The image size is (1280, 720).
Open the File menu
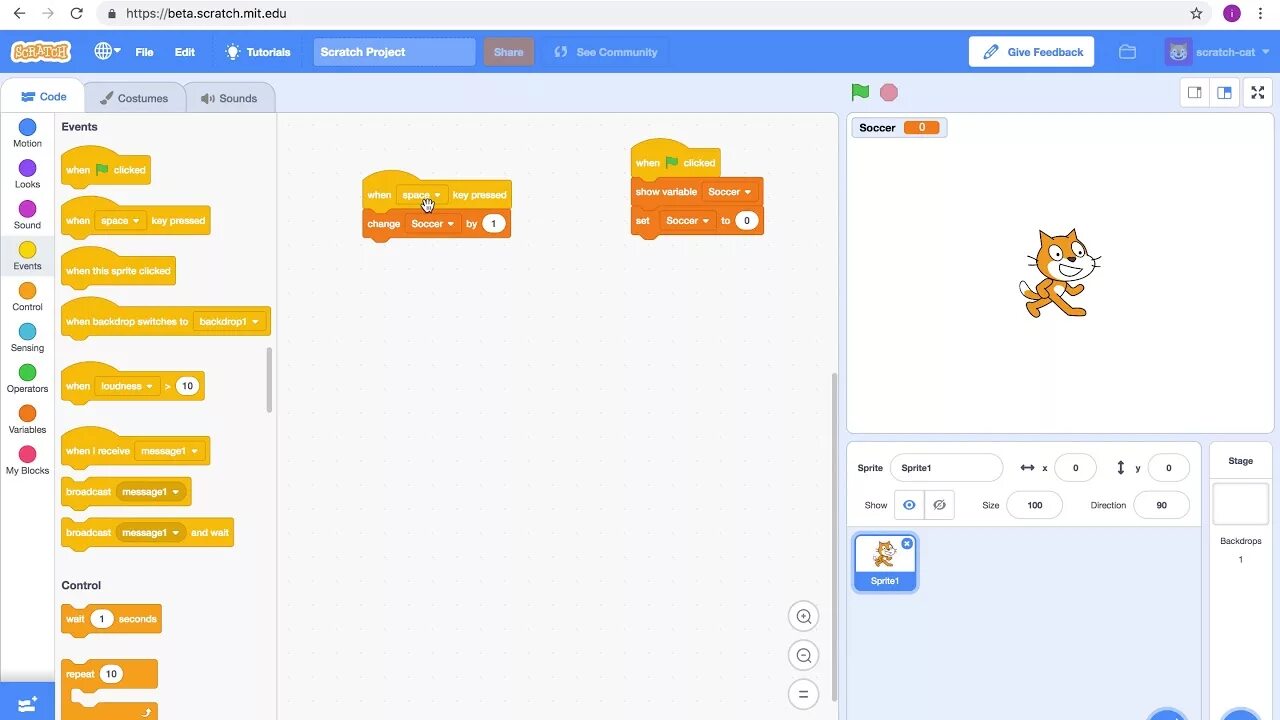click(x=144, y=52)
